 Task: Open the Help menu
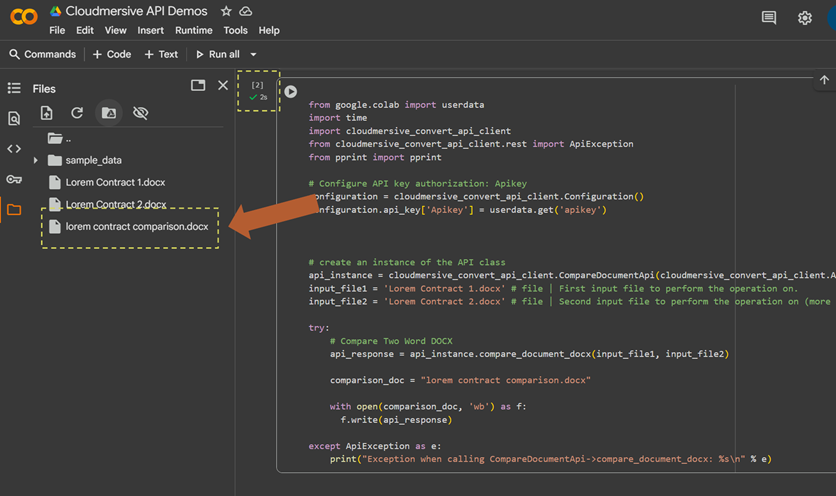(x=269, y=30)
